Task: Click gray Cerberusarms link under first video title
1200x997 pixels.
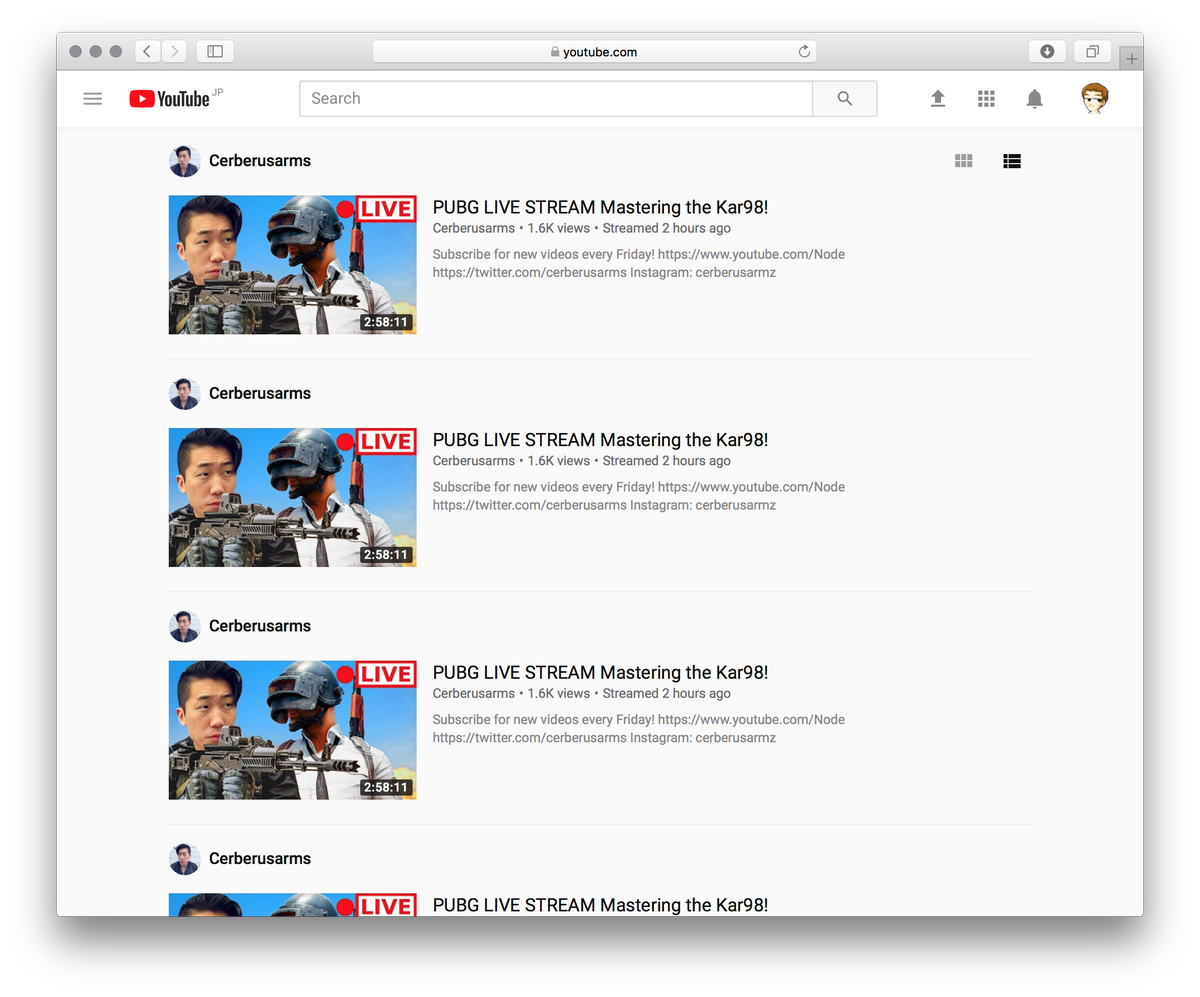Action: [474, 228]
